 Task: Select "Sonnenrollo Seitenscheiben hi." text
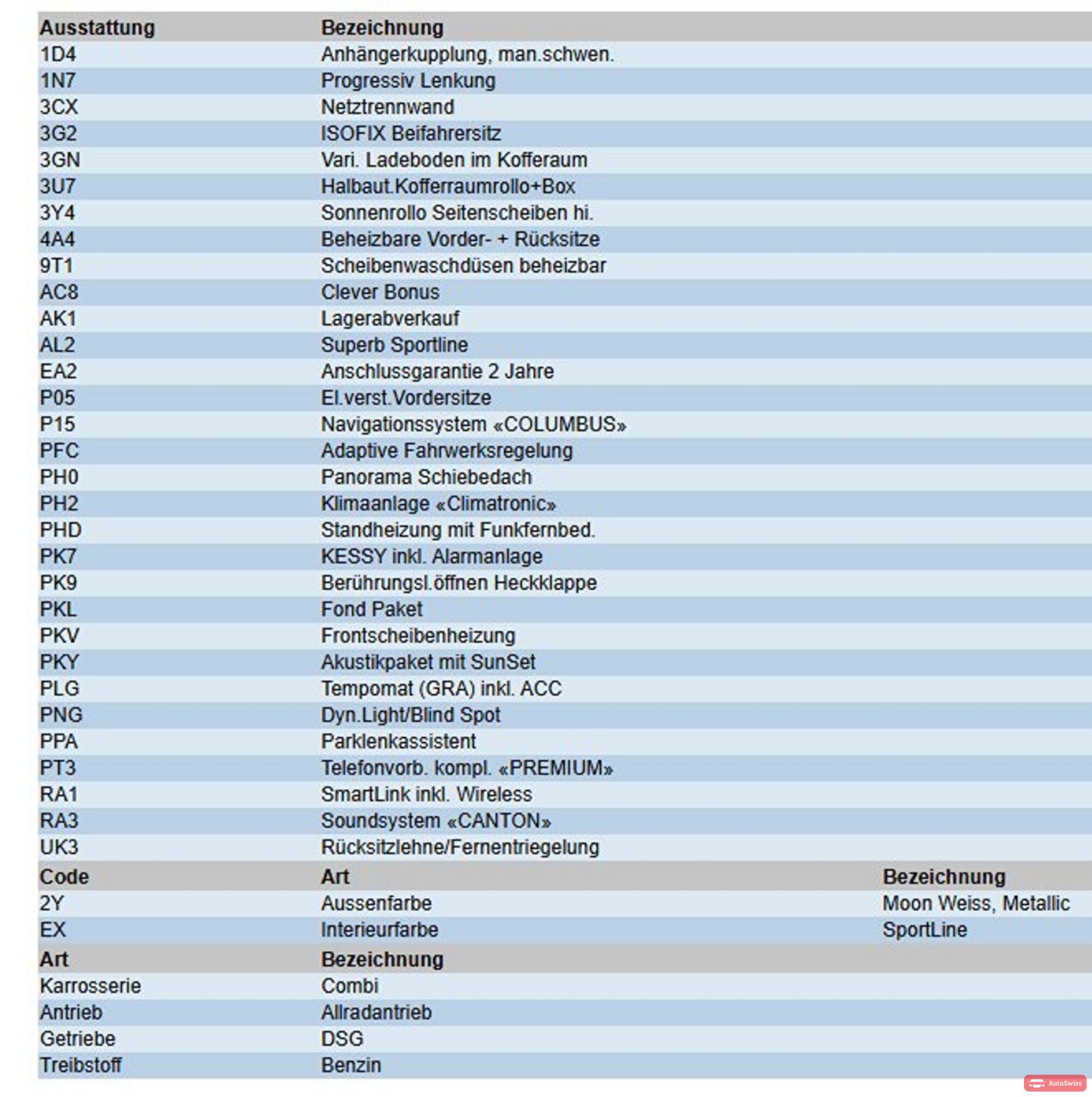tap(457, 213)
